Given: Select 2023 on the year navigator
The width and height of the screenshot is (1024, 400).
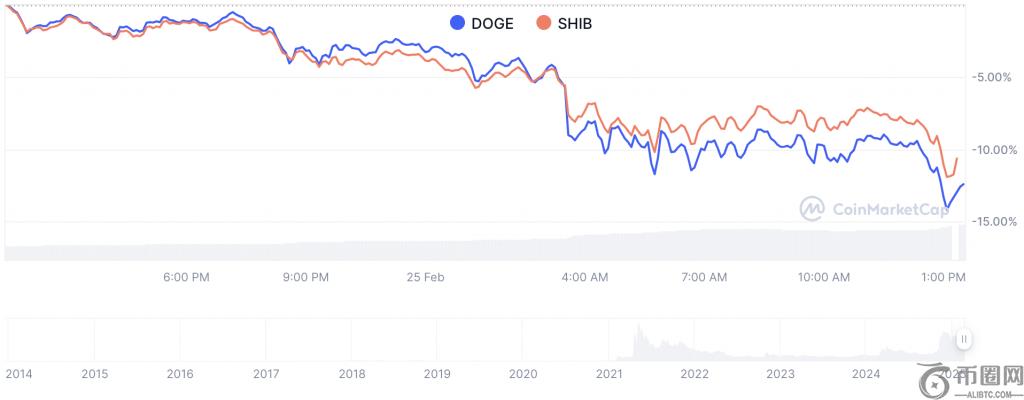Looking at the screenshot, I should pos(780,374).
